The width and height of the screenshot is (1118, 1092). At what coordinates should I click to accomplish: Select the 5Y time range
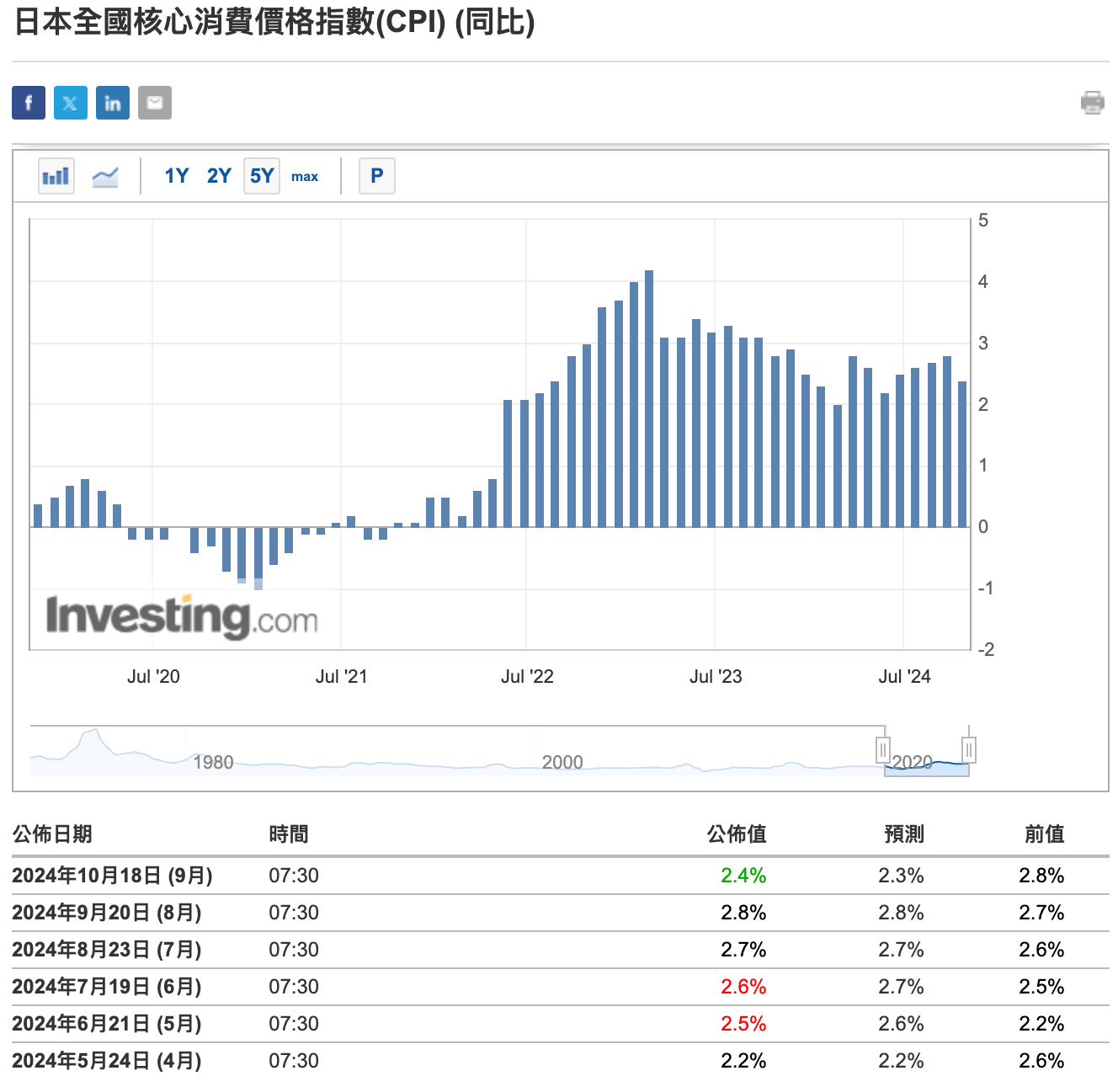point(262,176)
